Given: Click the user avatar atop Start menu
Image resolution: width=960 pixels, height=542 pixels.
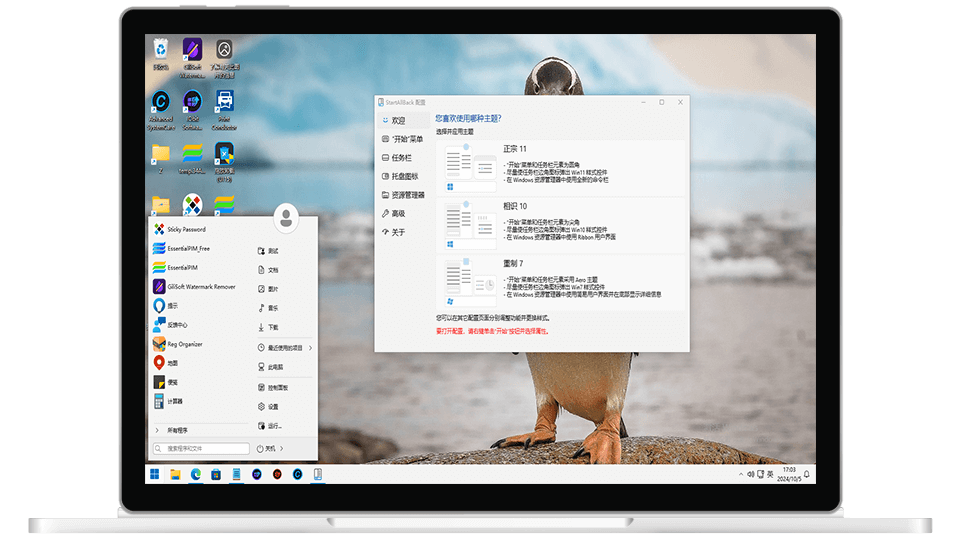Looking at the screenshot, I should click(x=285, y=216).
